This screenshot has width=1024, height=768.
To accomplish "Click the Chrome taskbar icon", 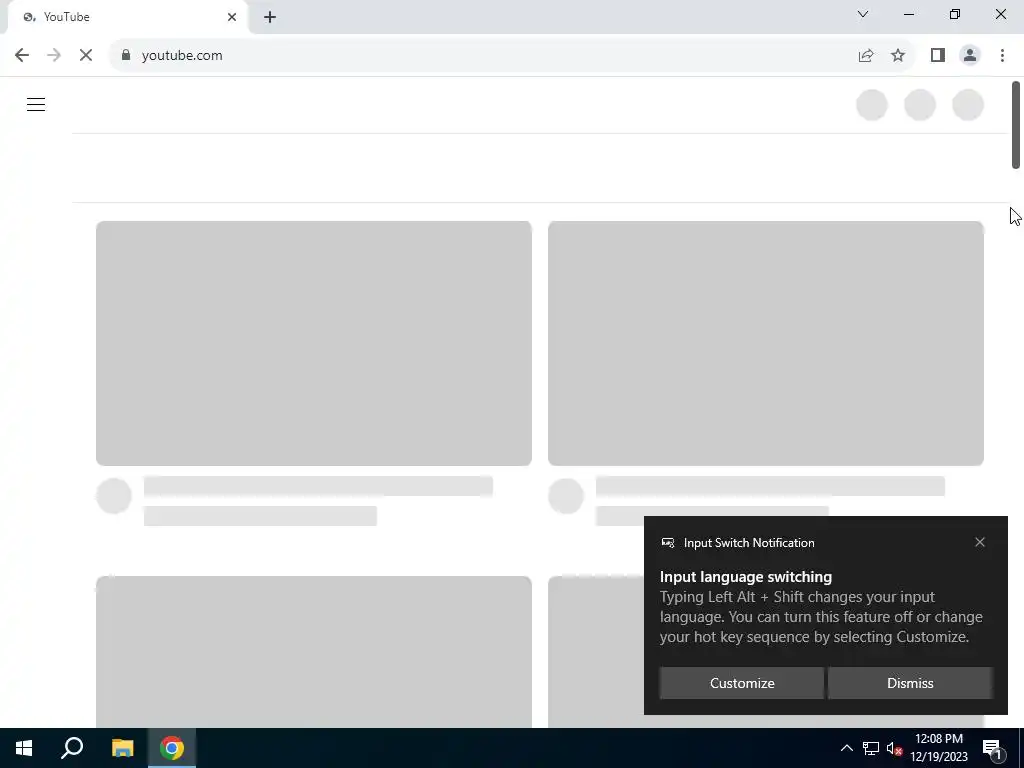I will click(x=172, y=748).
